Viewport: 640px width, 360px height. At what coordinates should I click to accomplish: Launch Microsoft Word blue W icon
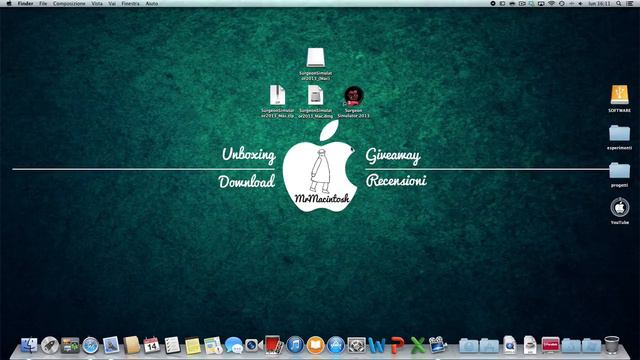tap(376, 345)
